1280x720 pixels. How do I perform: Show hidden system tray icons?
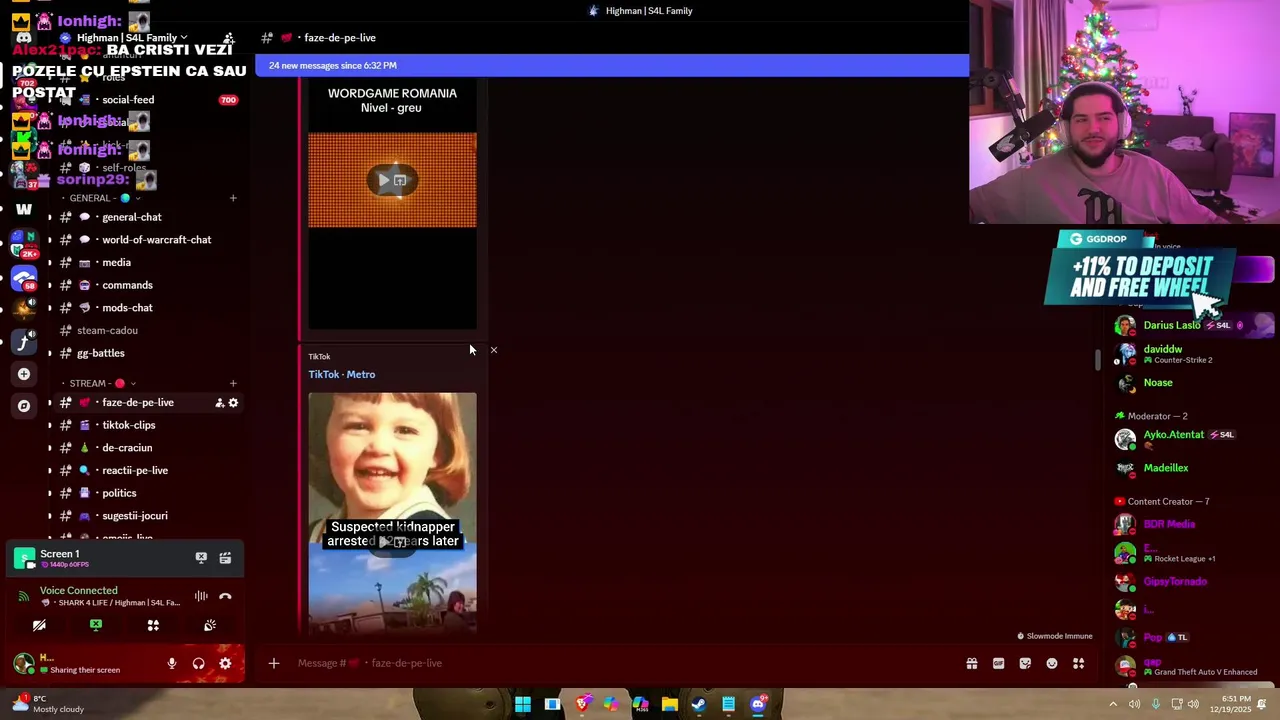tap(1112, 704)
